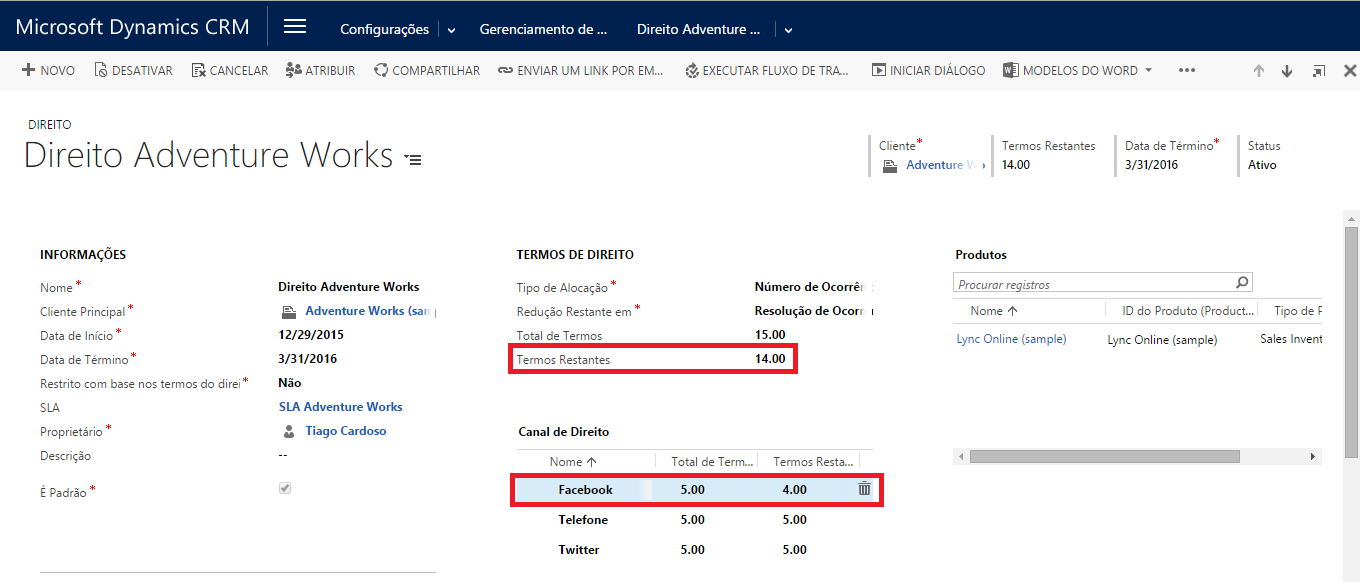
Task: Click the COMPARTILHAR share icon
Action: click(x=380, y=71)
